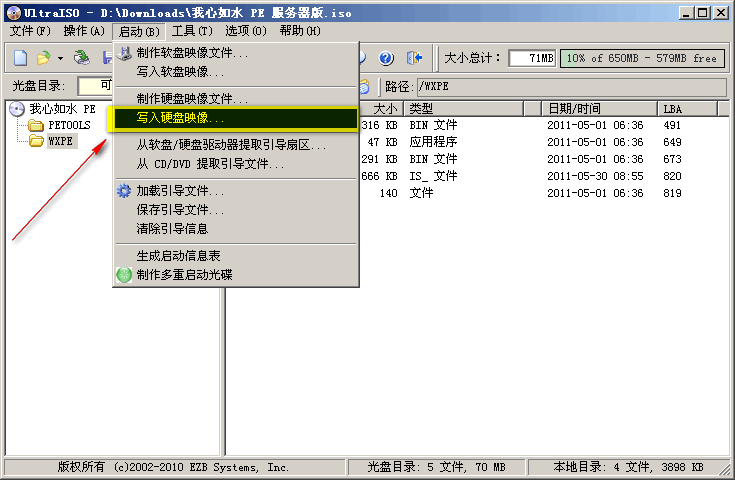Sort by the LBA column header

coord(687,109)
